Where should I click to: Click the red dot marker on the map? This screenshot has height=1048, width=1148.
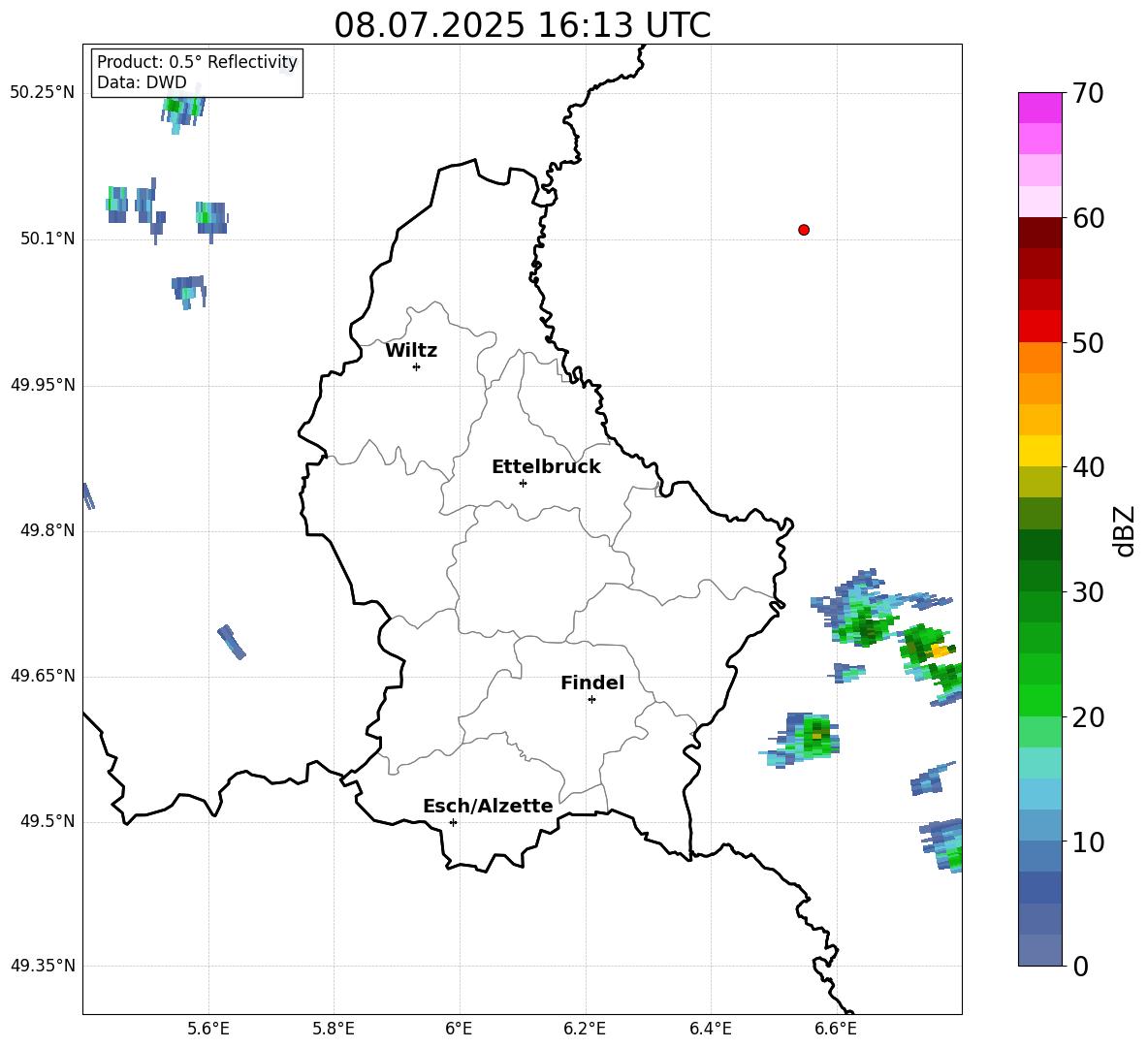click(804, 230)
